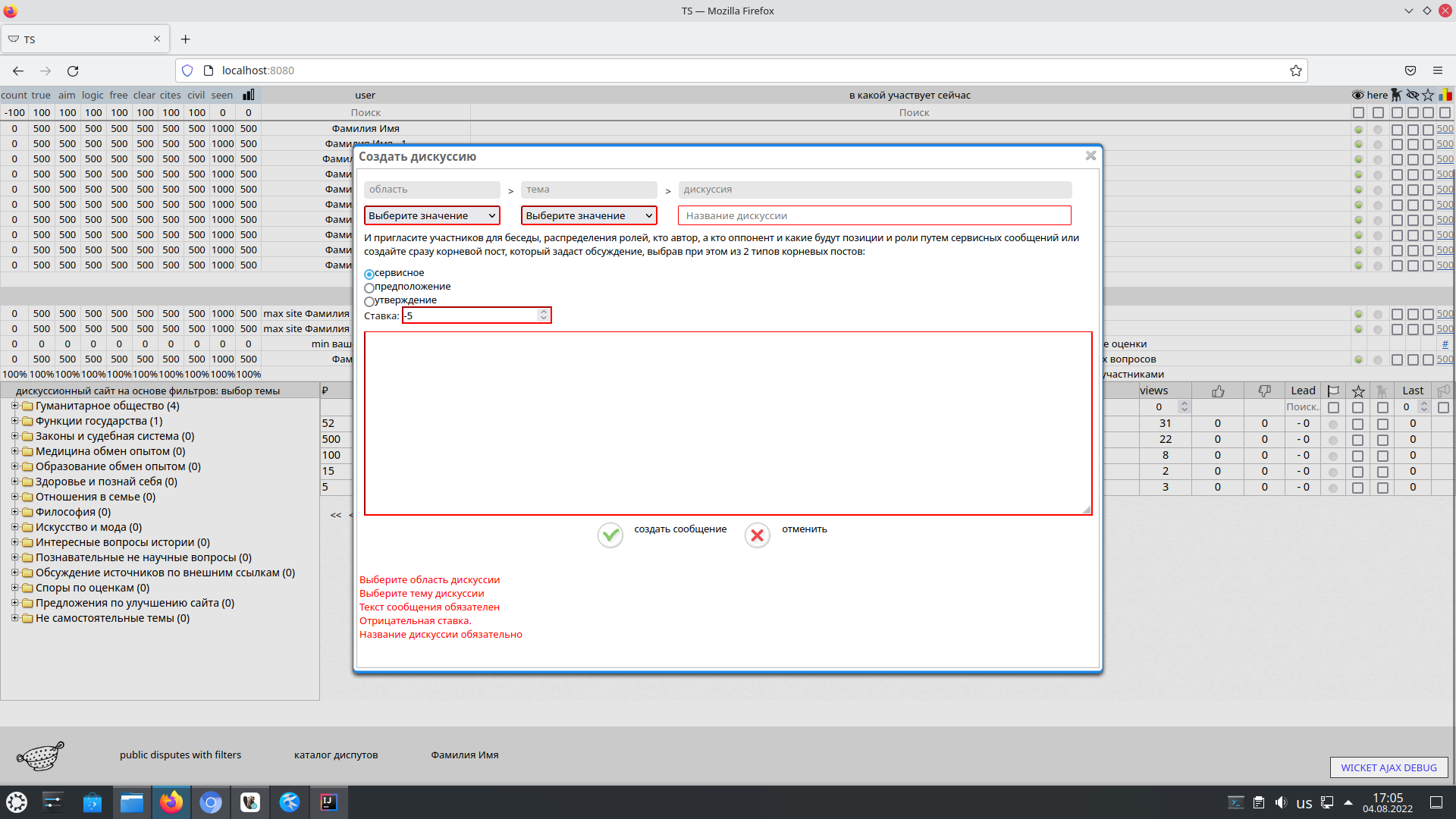
Task: Select the предположение radio option
Action: click(x=369, y=287)
